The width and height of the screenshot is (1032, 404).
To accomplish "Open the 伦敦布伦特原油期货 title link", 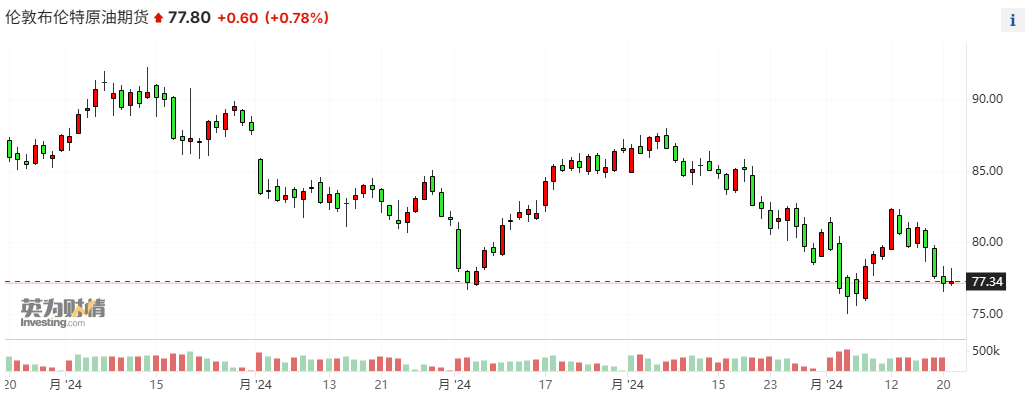I will click(x=77, y=18).
